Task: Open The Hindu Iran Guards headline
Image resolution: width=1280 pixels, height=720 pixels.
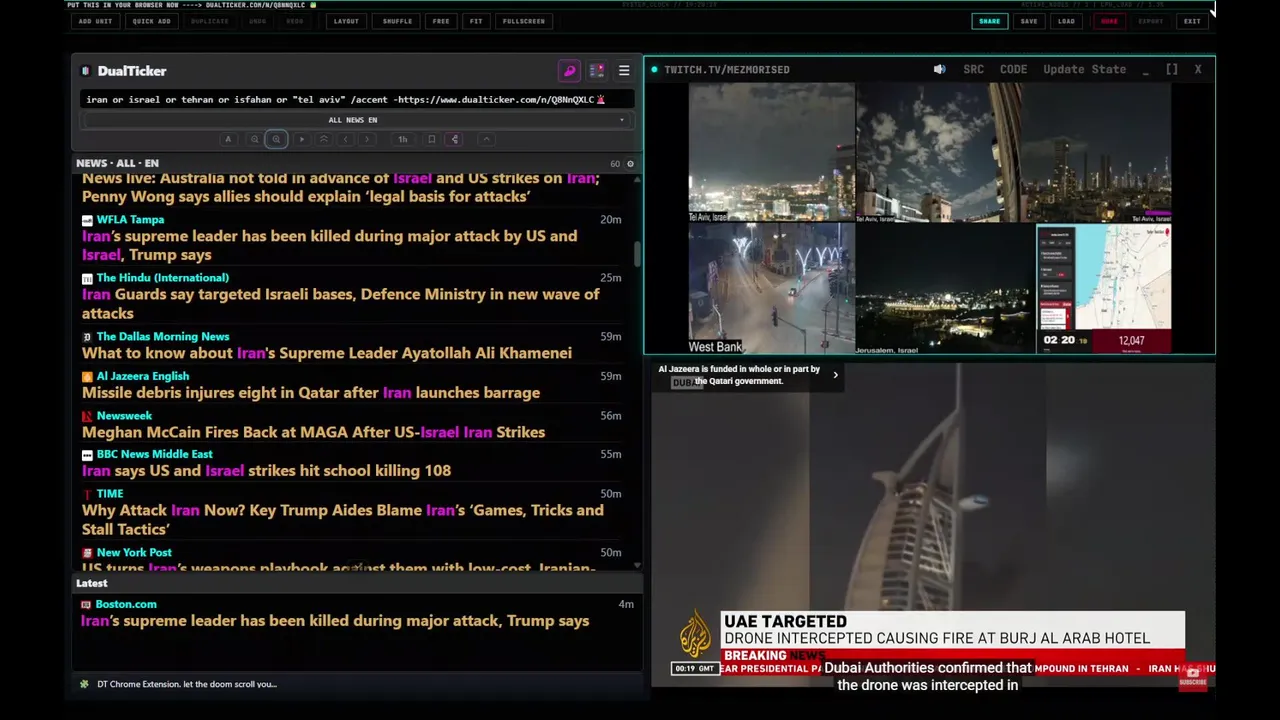Action: (x=340, y=304)
